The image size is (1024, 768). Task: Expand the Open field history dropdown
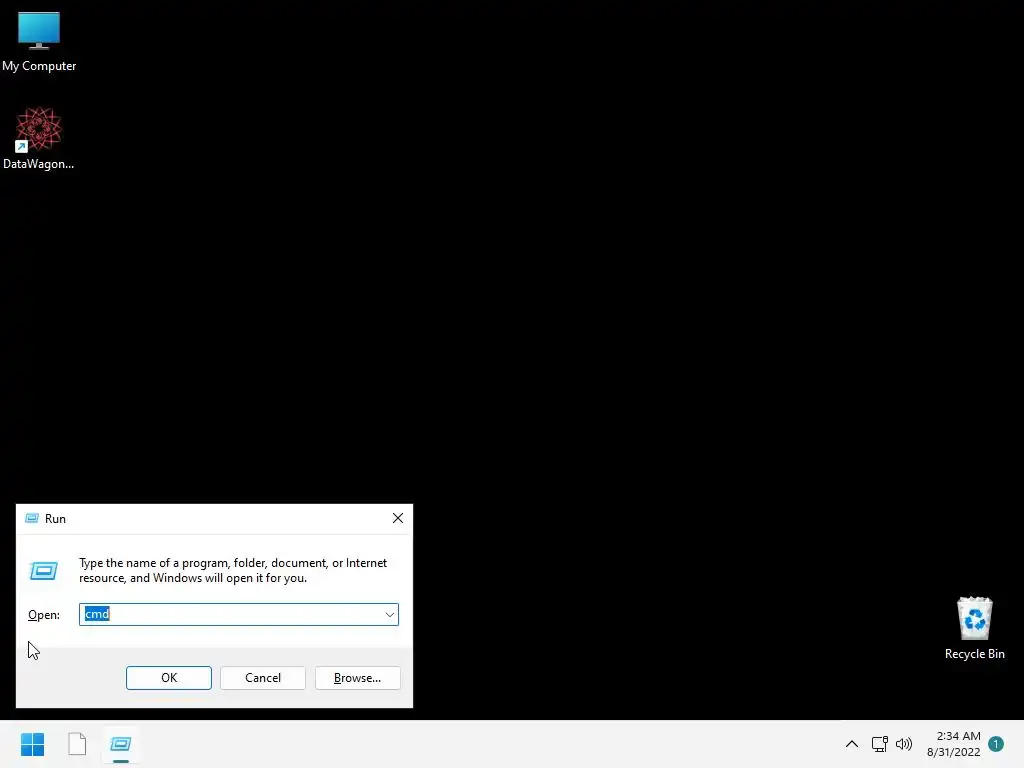(390, 615)
